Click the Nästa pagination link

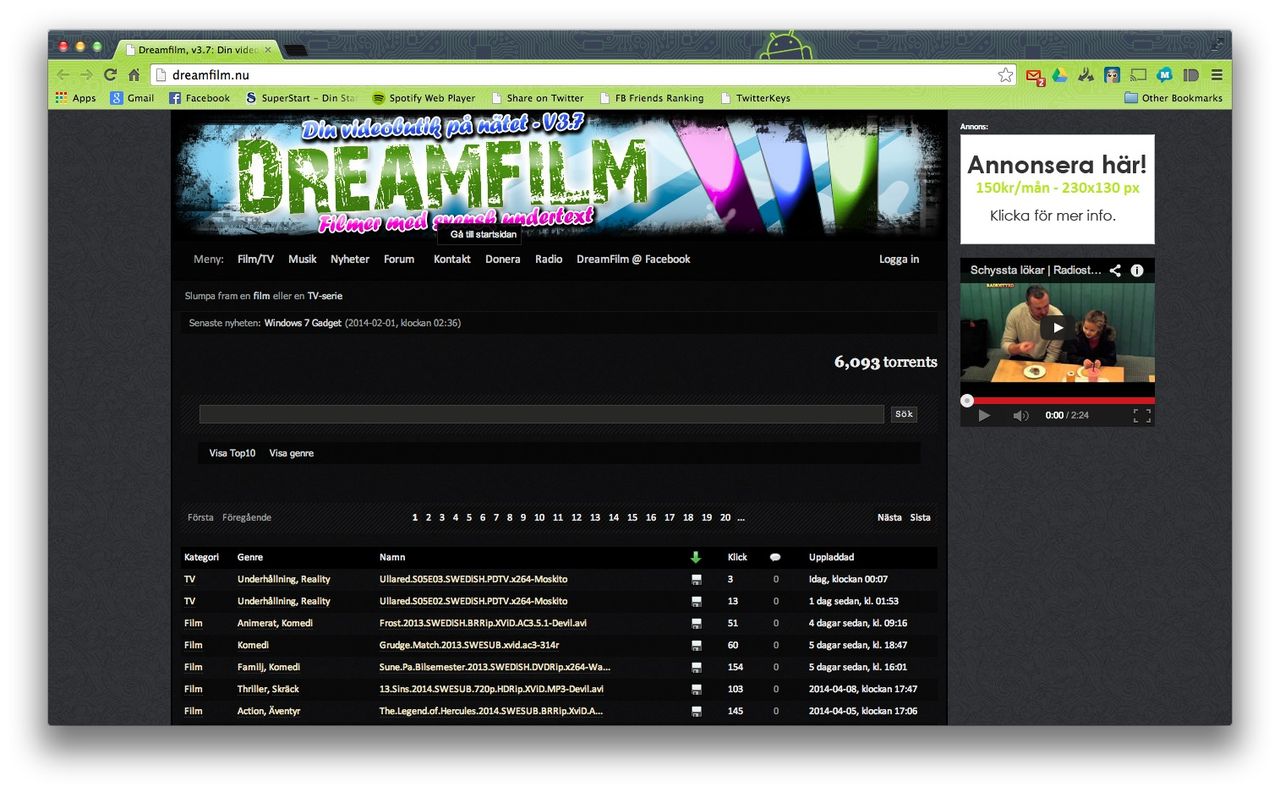[x=889, y=517]
